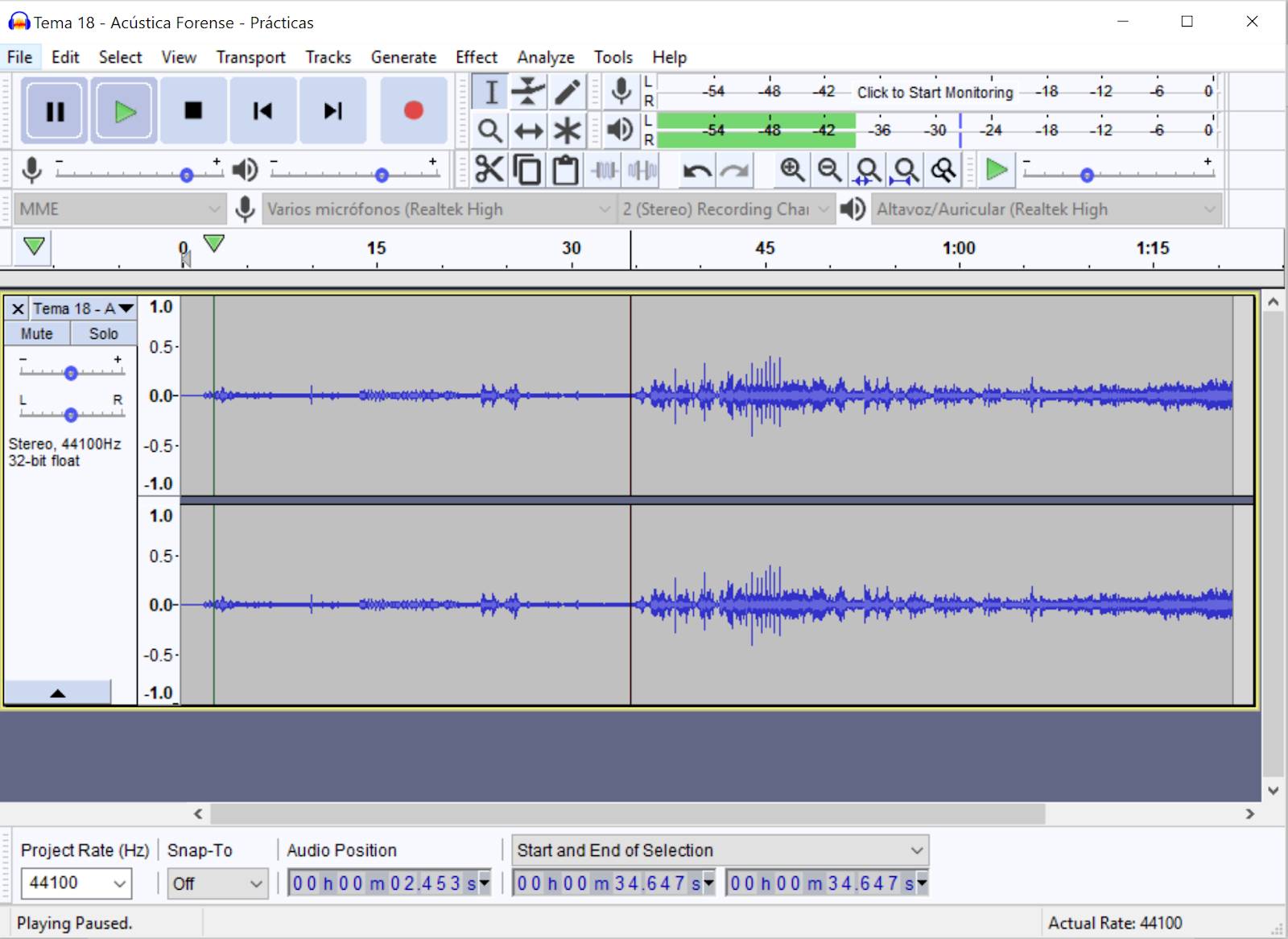The height and width of the screenshot is (939, 1288).
Task: Open Audio Position time format arrow
Action: pos(484,883)
